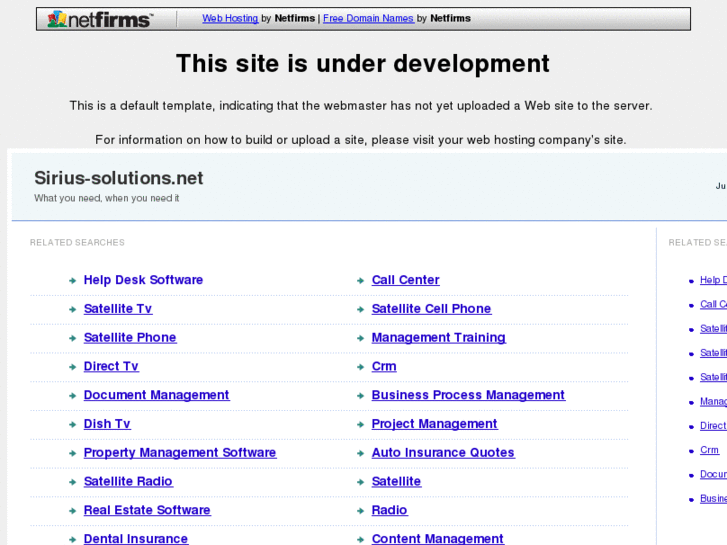Open the Web Hosting link
This screenshot has width=727, height=545.
click(x=230, y=18)
